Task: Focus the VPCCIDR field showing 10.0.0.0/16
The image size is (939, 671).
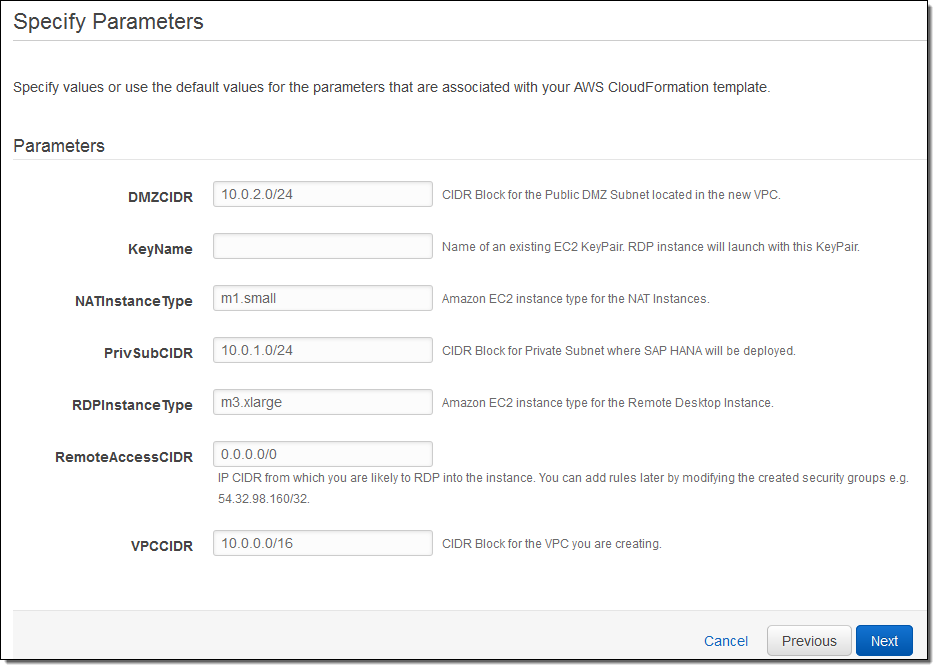Action: (x=322, y=543)
